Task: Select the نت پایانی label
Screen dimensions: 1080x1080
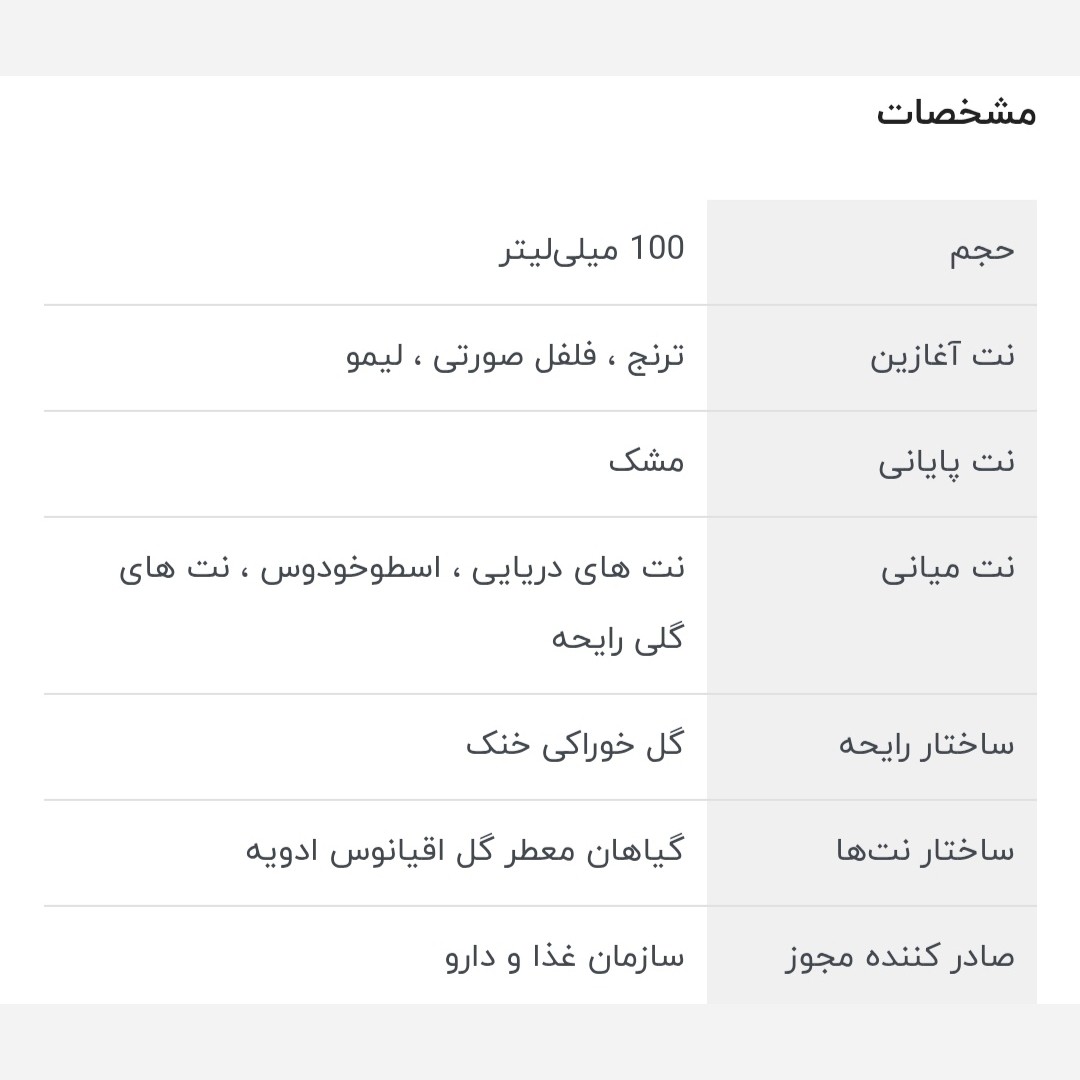Action: click(946, 463)
